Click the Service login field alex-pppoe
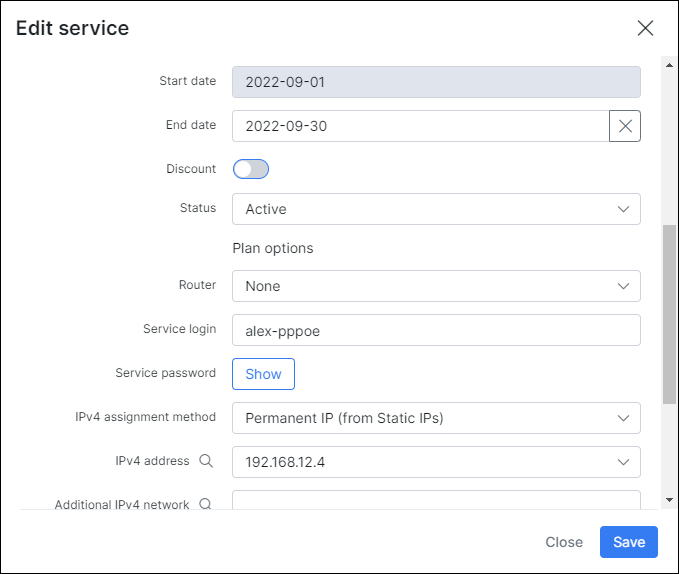This screenshot has width=679, height=574. pyautogui.click(x=436, y=330)
